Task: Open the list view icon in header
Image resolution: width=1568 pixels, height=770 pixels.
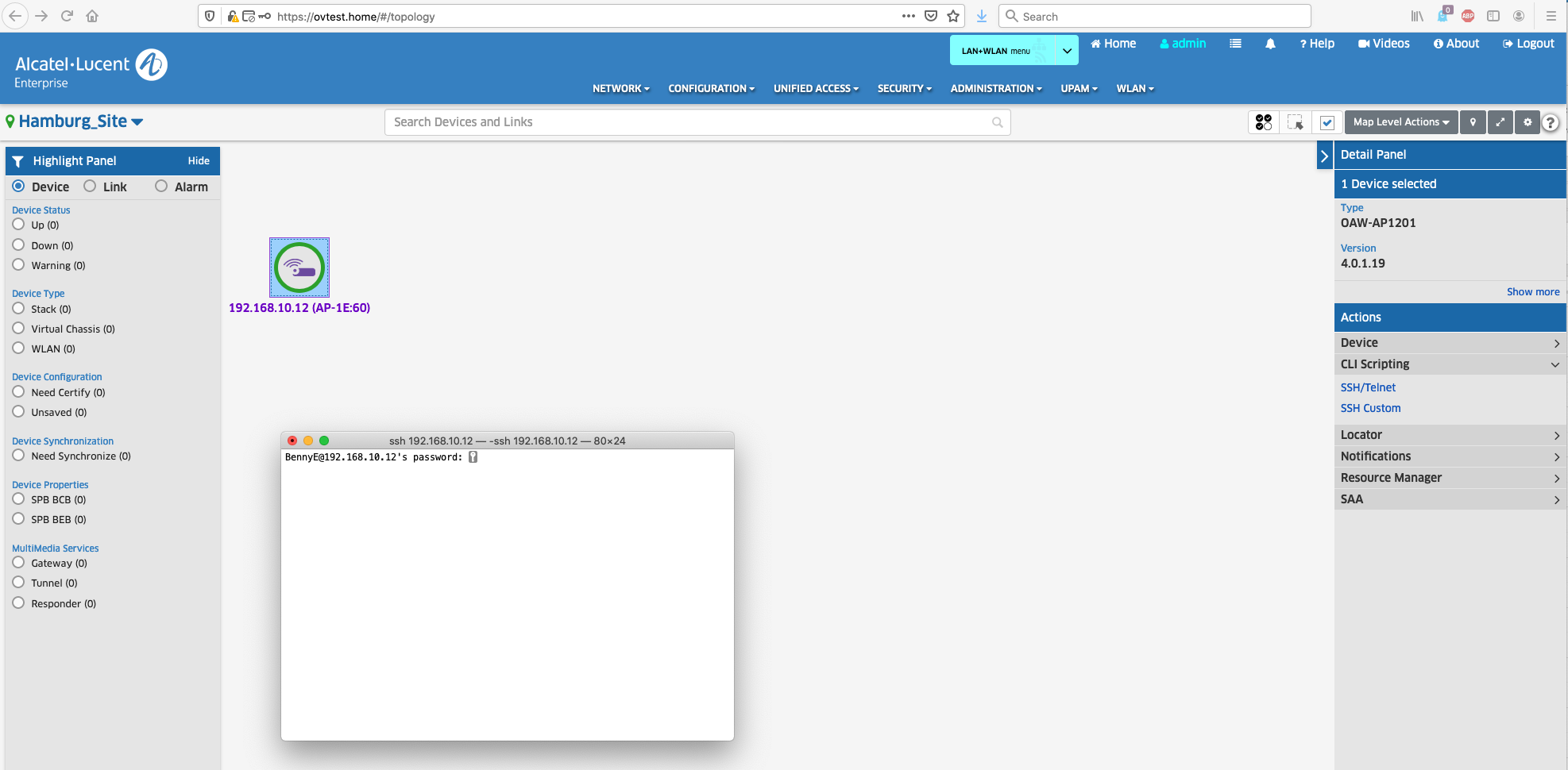Action: 1235,44
